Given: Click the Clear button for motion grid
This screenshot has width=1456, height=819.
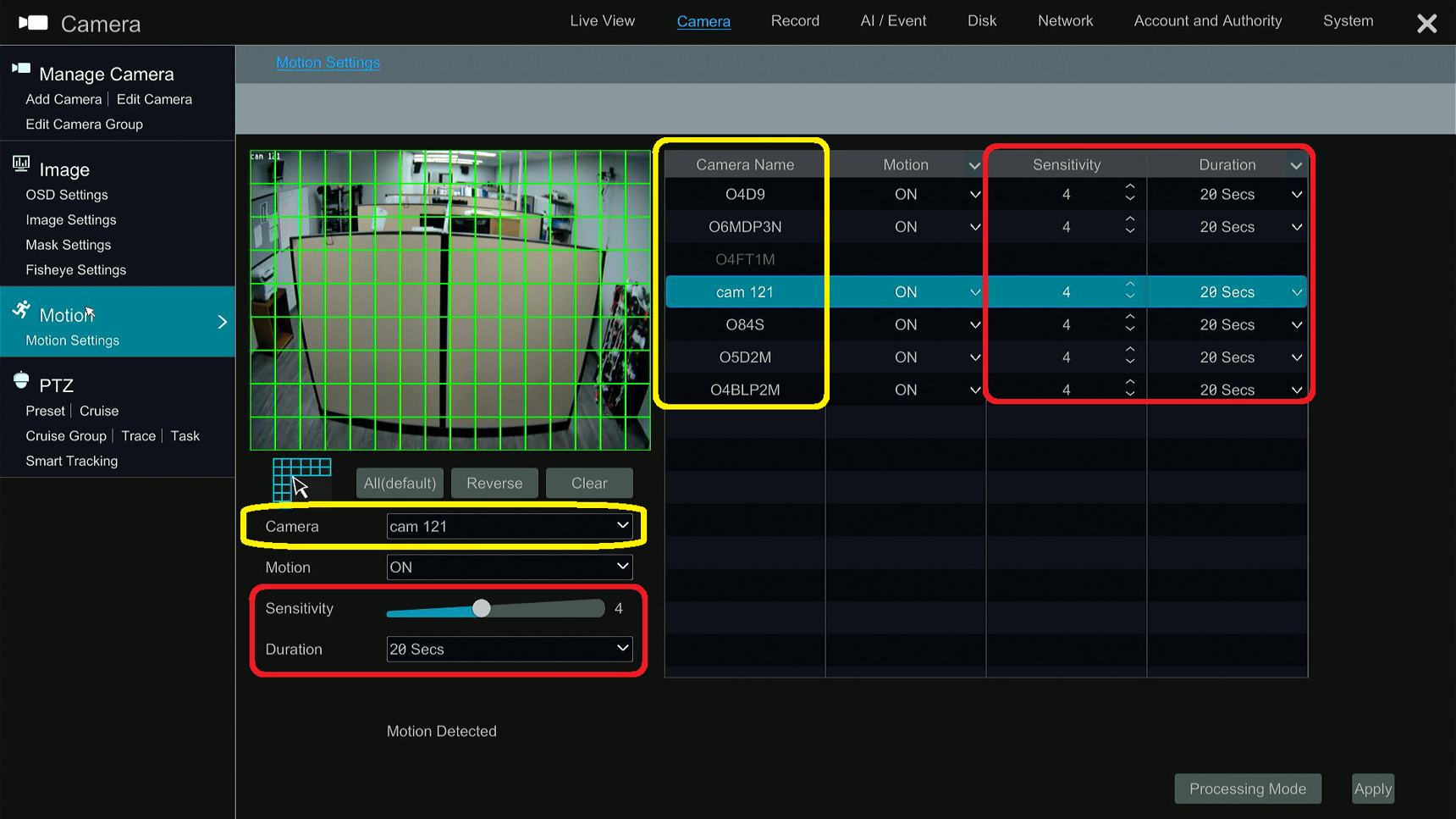Looking at the screenshot, I should pos(589,484).
